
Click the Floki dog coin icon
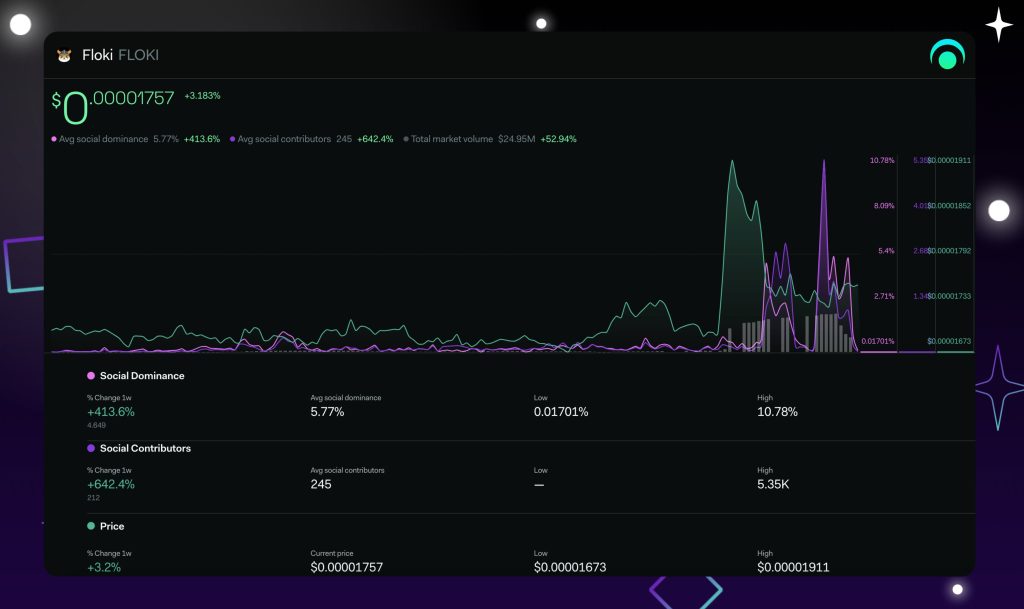(x=64, y=55)
